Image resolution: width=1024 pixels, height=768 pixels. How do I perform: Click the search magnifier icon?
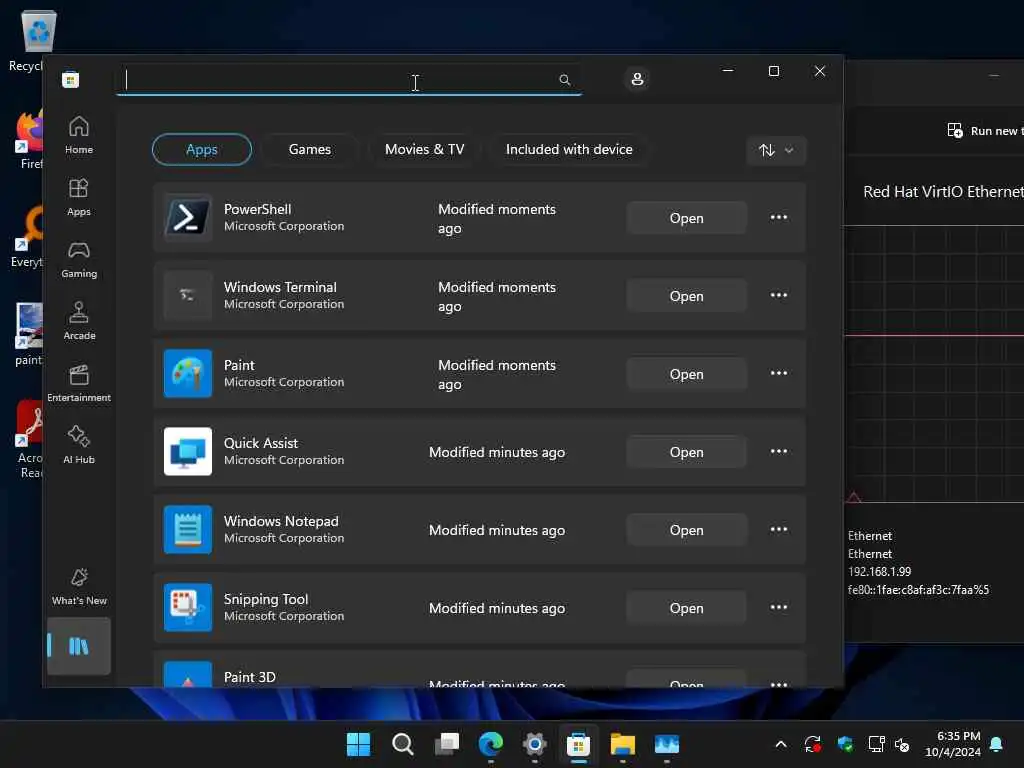tap(565, 80)
